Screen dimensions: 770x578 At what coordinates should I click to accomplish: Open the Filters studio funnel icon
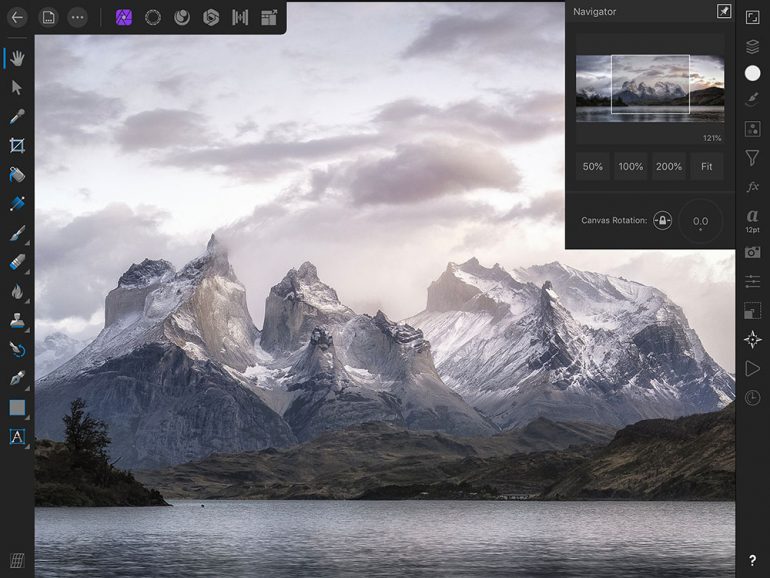(x=752, y=158)
